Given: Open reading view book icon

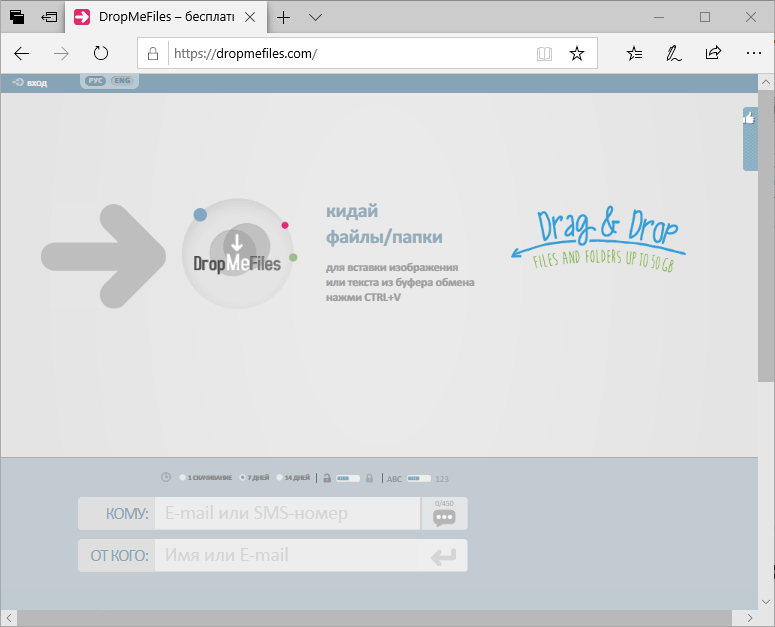Looking at the screenshot, I should pos(544,53).
